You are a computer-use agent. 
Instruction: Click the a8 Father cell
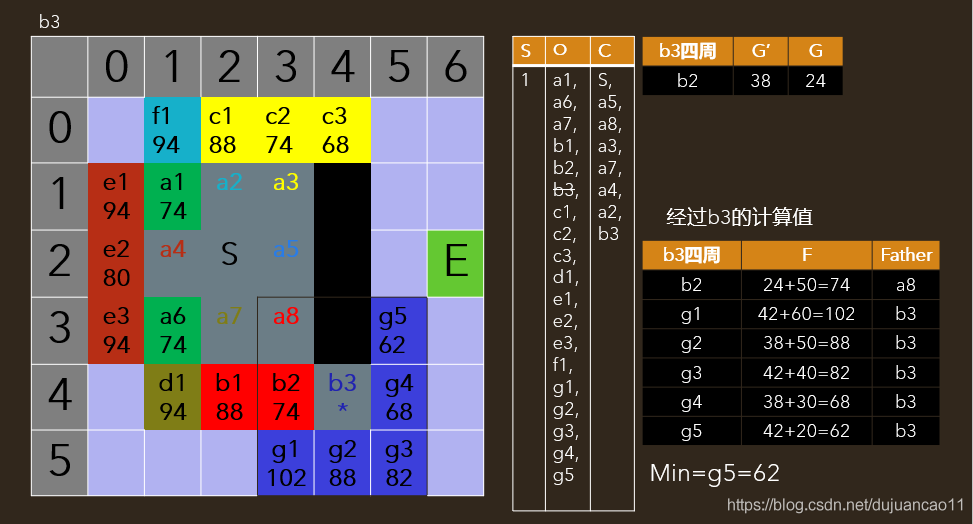906,284
